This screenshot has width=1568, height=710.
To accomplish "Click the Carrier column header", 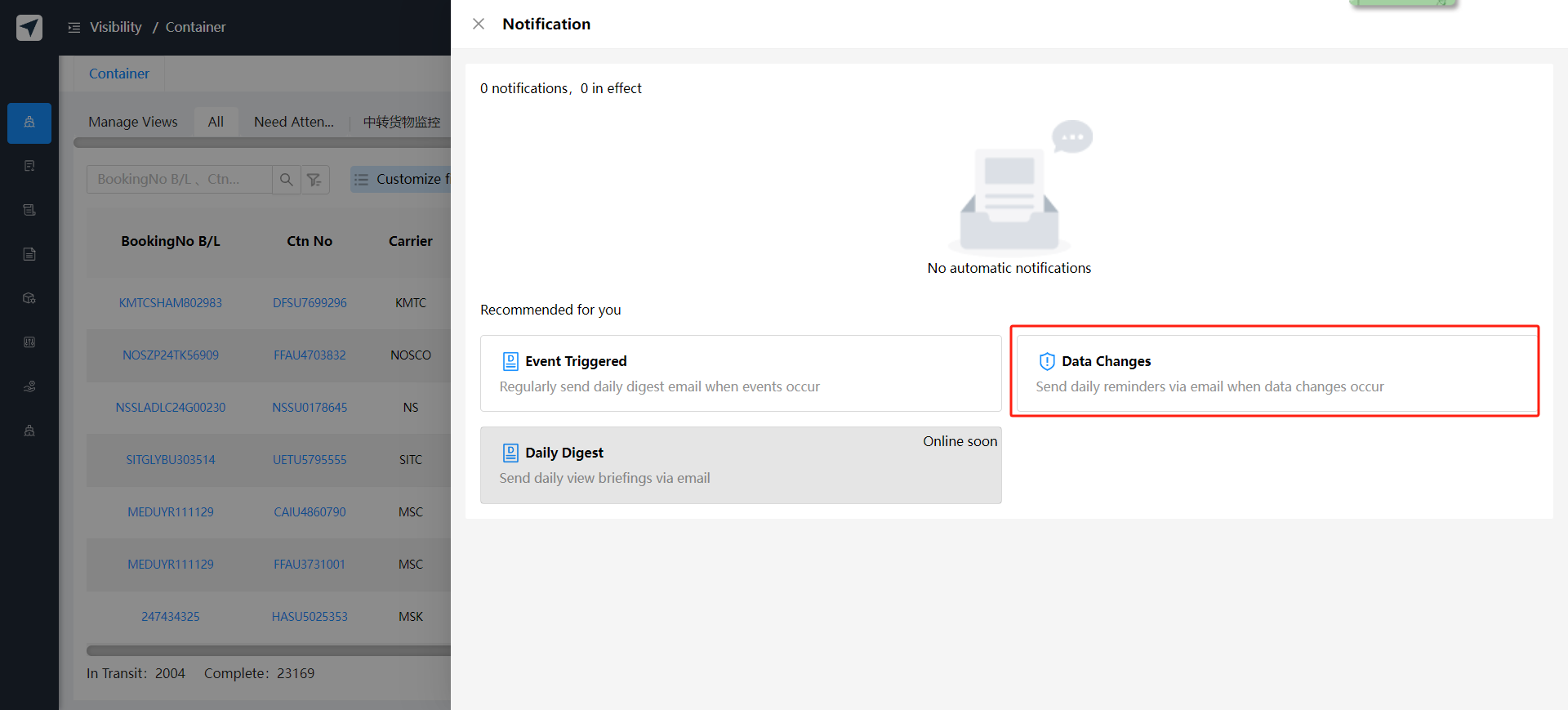I will 411,241.
